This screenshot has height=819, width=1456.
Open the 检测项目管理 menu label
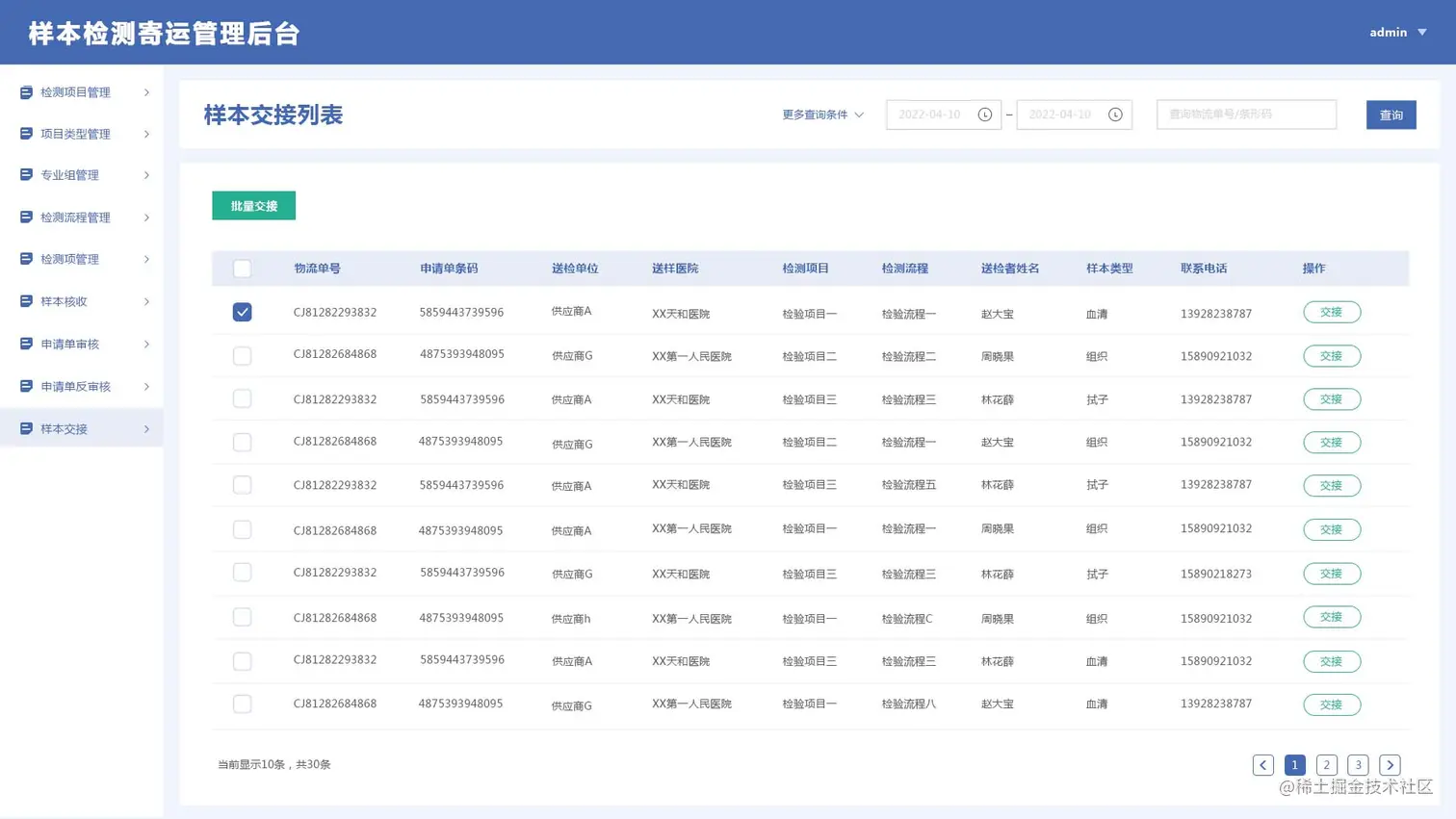[x=75, y=92]
